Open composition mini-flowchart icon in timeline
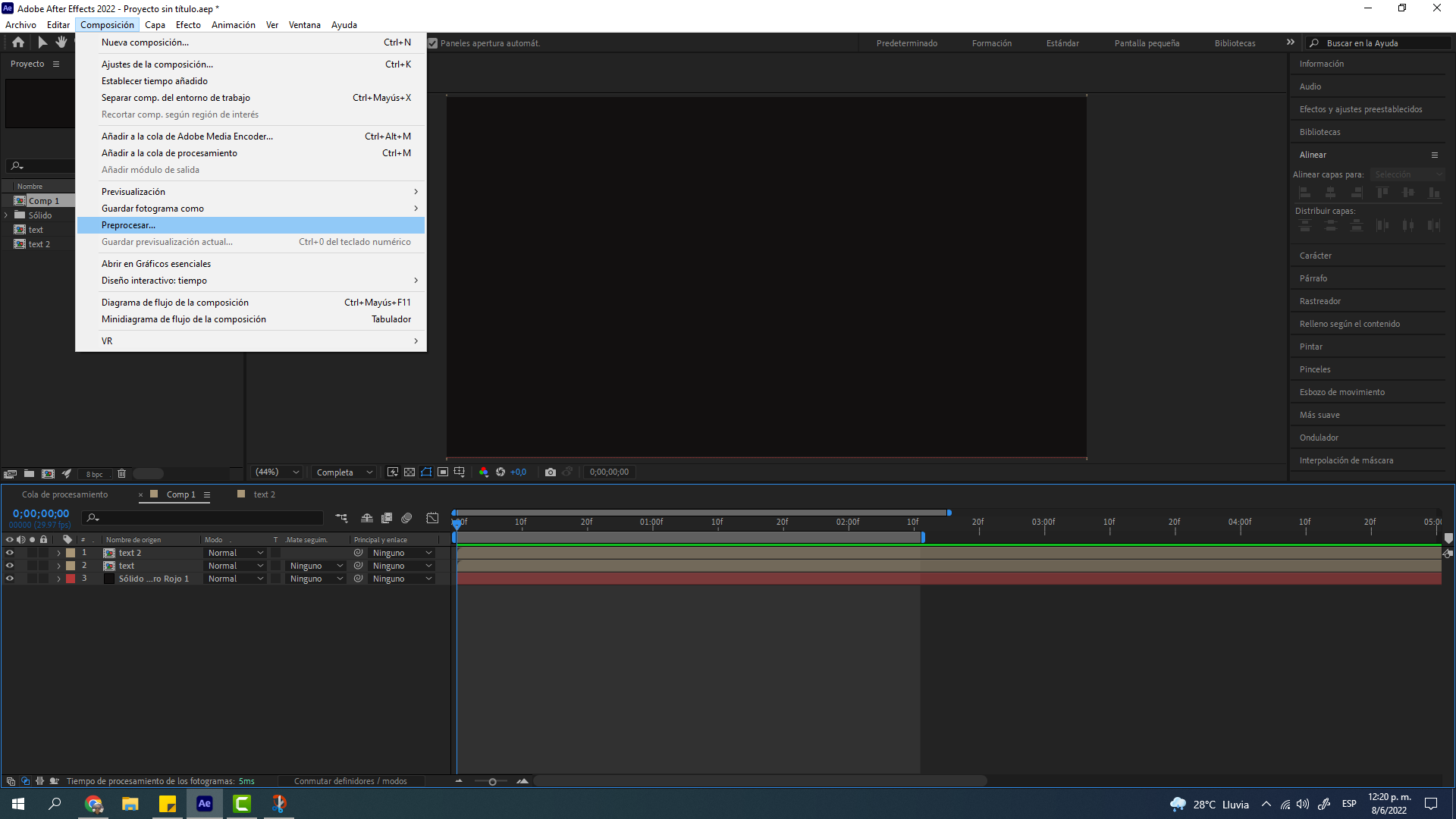The height and width of the screenshot is (819, 1456). 342,518
